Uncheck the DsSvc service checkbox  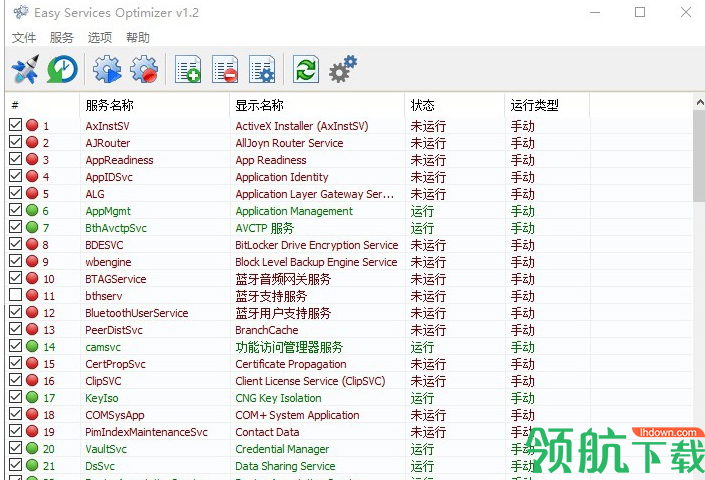15,465
